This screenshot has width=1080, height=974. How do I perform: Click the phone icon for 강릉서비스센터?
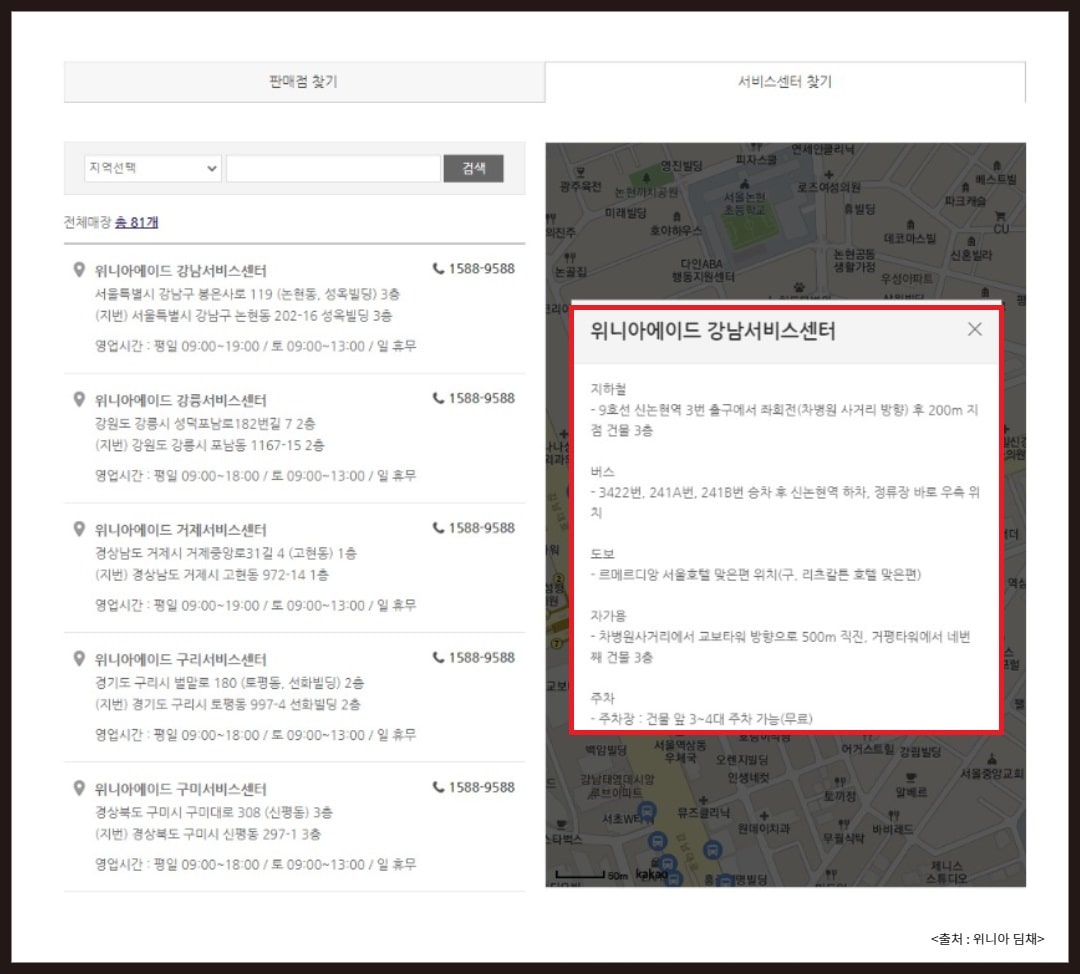pos(438,398)
